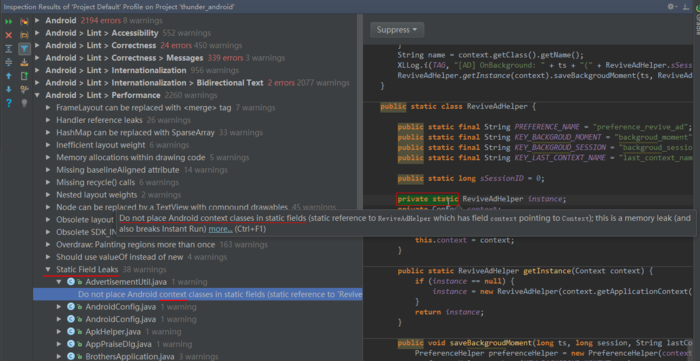This screenshot has width=700, height=361.
Task: Select the Handler reference leaks item
Action: 99,120
